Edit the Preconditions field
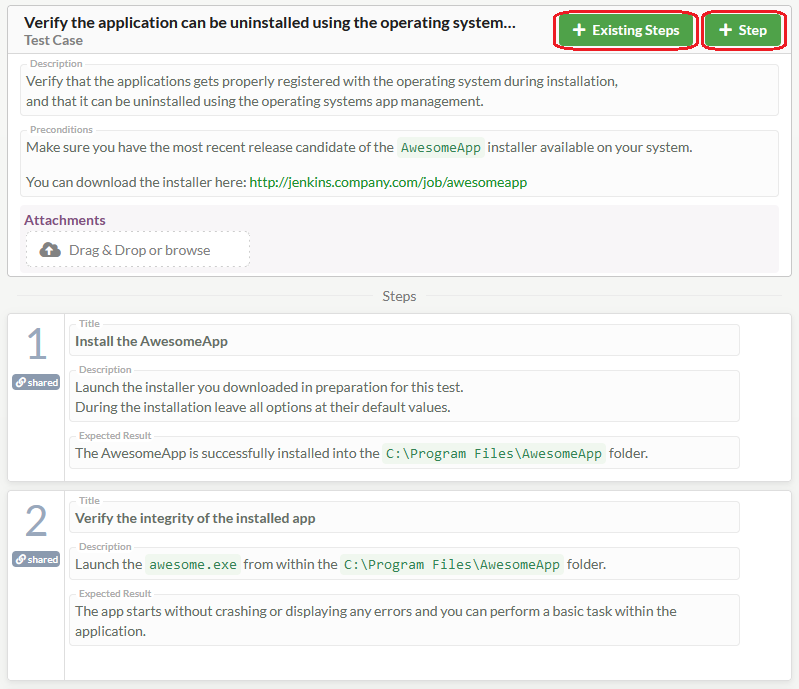This screenshot has width=799, height=689. coord(398,164)
